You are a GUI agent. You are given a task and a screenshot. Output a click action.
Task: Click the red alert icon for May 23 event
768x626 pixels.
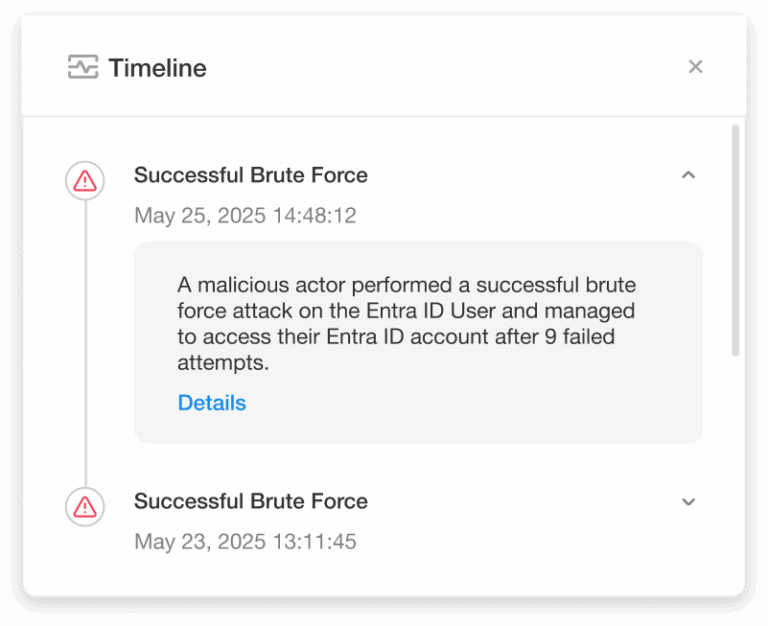(x=85, y=506)
